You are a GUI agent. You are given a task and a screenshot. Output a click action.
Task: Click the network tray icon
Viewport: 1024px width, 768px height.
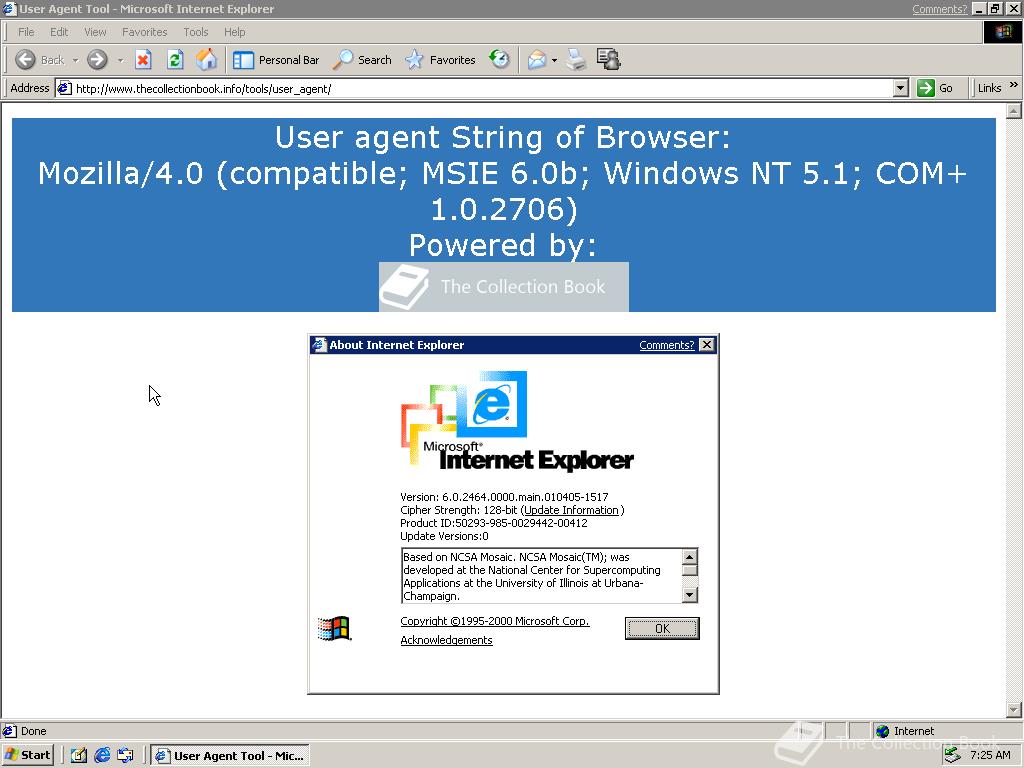[952, 755]
